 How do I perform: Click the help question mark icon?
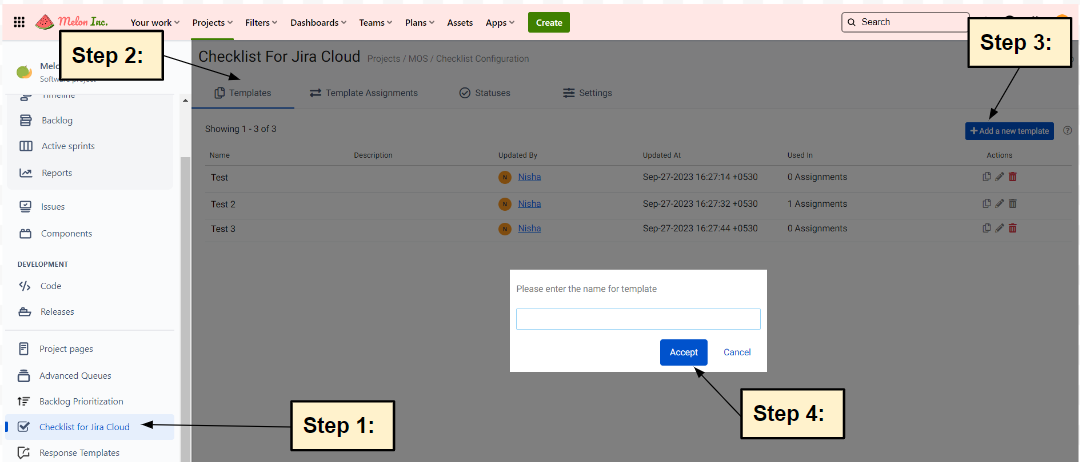coord(1067,131)
